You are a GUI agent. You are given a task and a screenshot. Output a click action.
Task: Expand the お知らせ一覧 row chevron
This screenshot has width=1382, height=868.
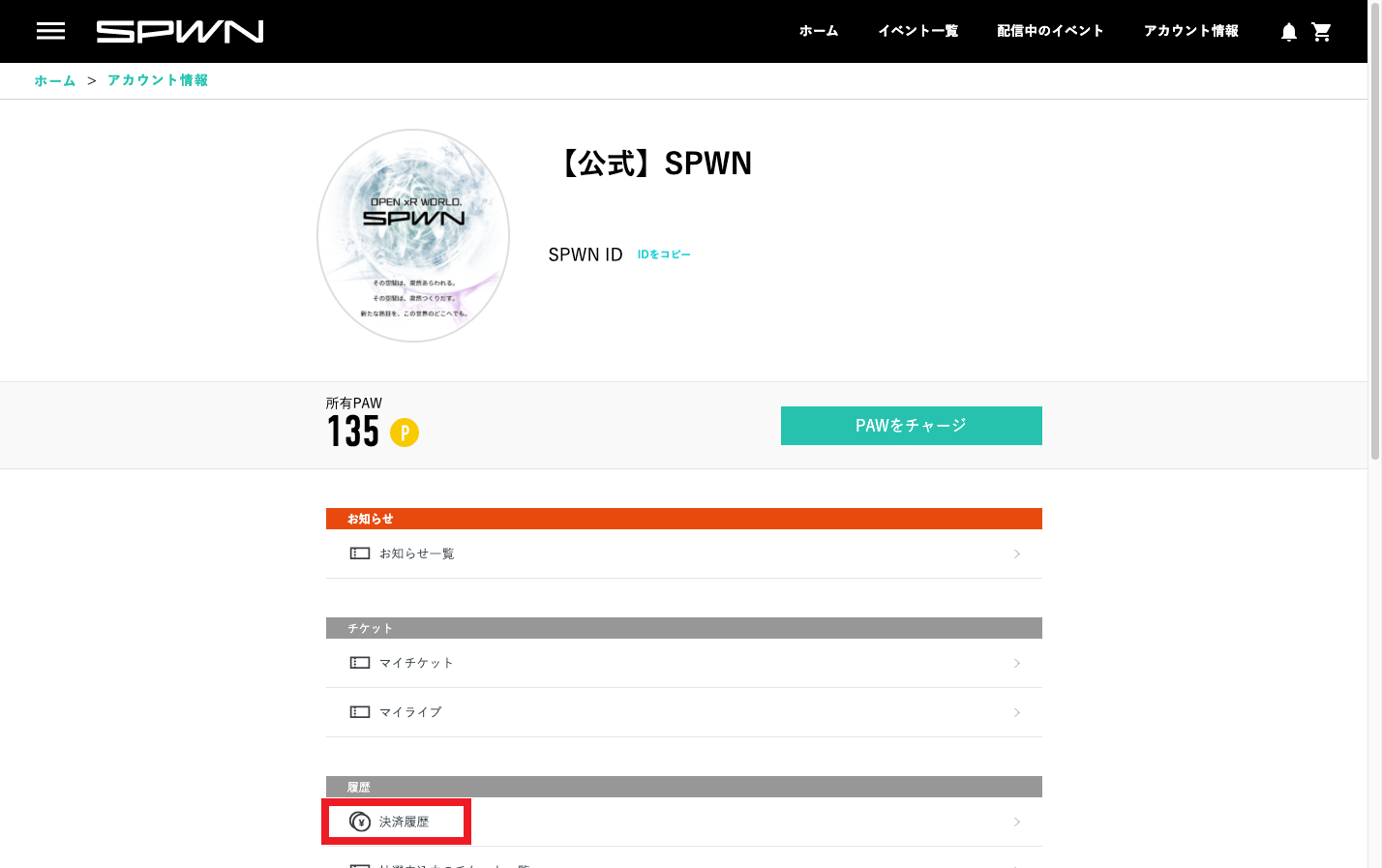(x=1017, y=554)
